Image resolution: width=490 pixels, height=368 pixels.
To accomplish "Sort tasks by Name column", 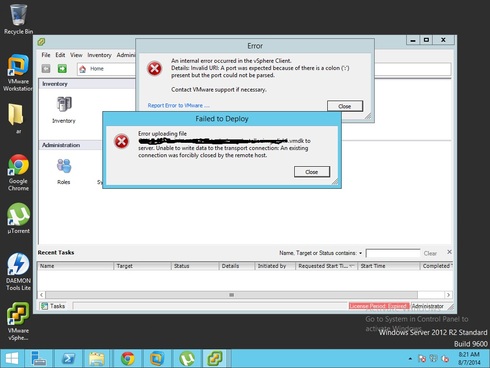I will [x=76, y=266].
